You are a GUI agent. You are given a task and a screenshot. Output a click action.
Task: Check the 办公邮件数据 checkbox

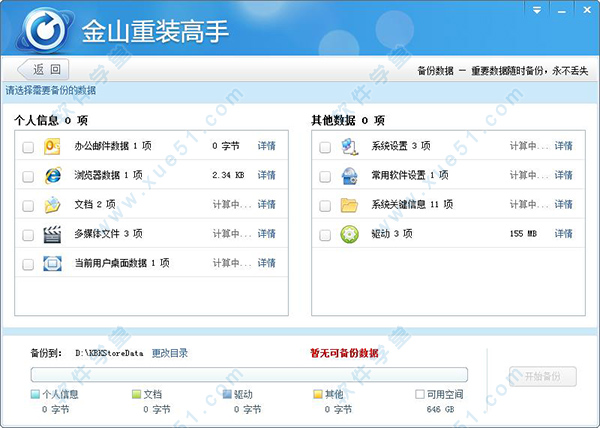(x=28, y=147)
